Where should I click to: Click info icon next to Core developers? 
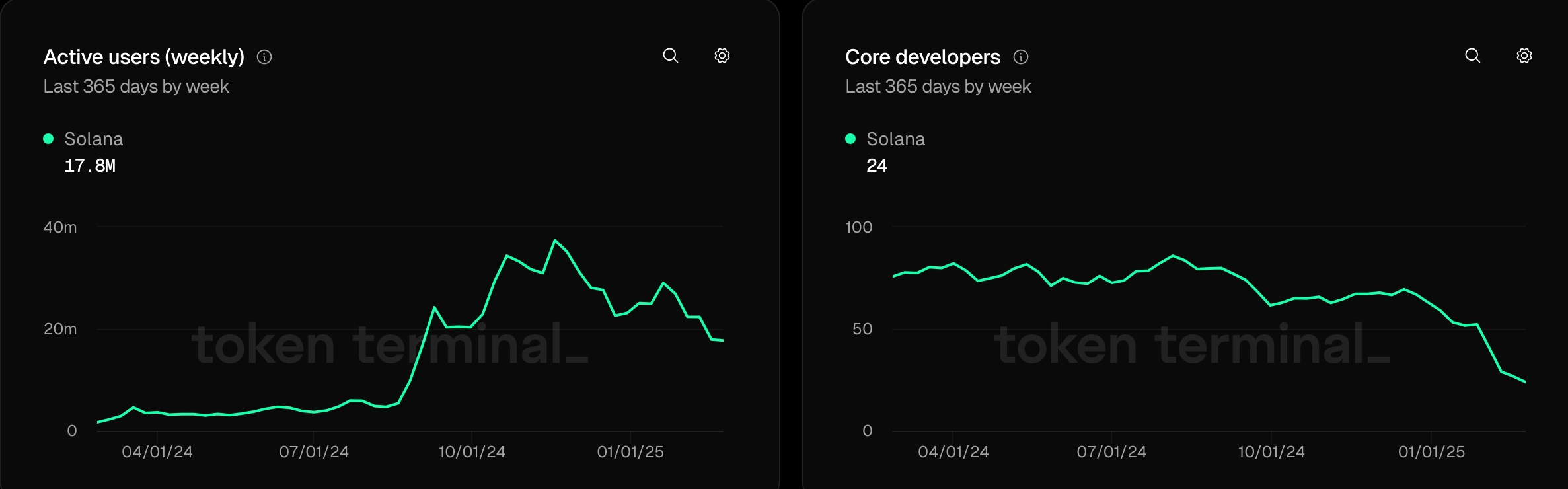1021,57
